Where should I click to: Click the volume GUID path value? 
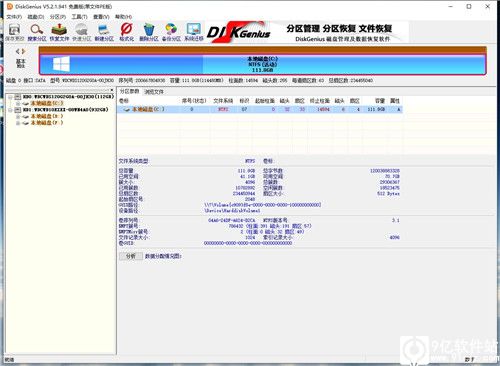[263, 205]
